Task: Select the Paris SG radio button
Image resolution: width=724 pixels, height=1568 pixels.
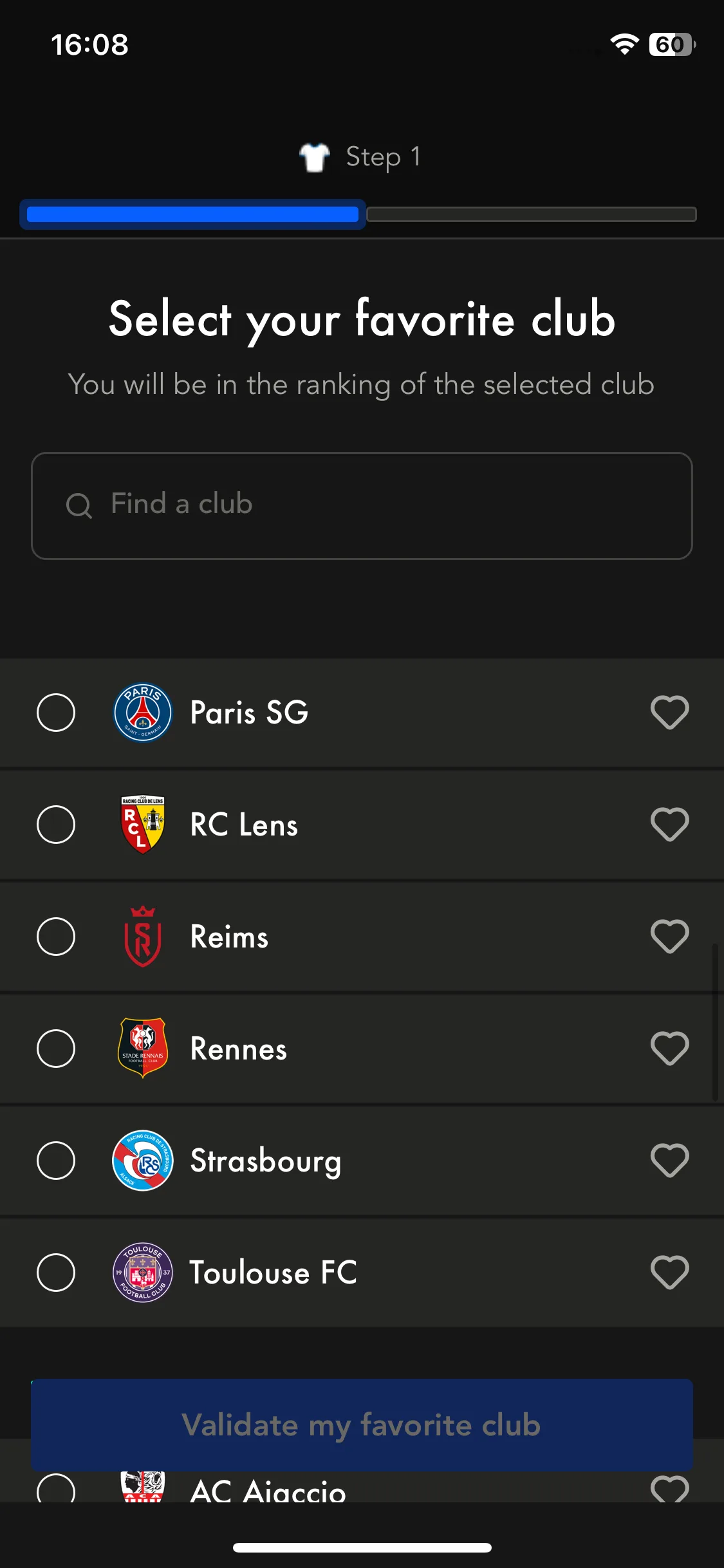Action: click(x=56, y=713)
